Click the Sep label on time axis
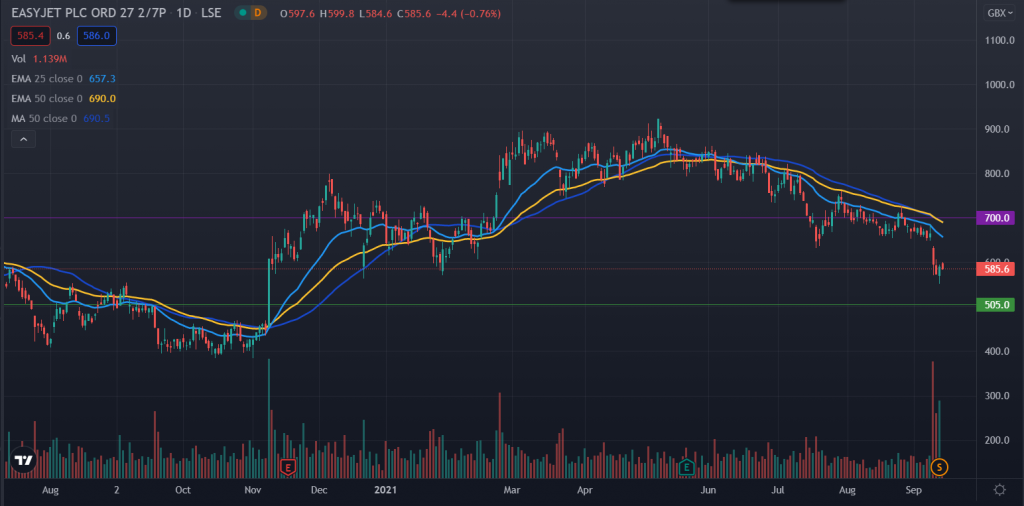 tap(914, 489)
